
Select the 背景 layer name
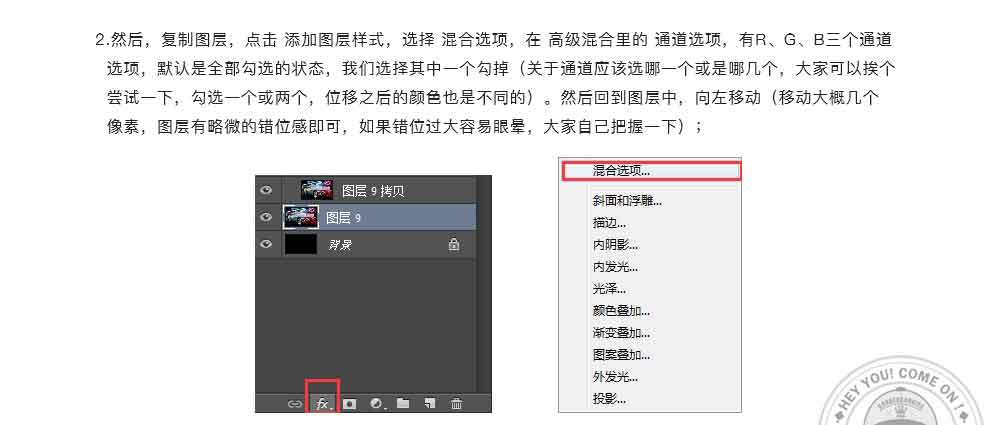pyautogui.click(x=340, y=245)
